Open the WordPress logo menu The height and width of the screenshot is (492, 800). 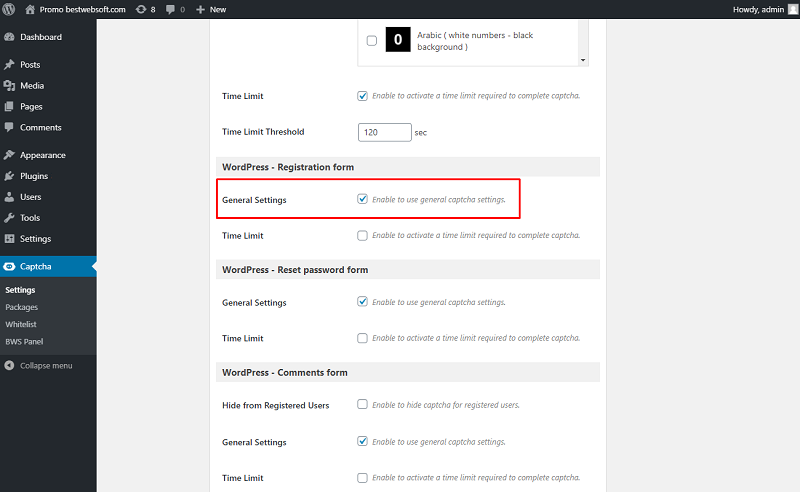click(9, 9)
